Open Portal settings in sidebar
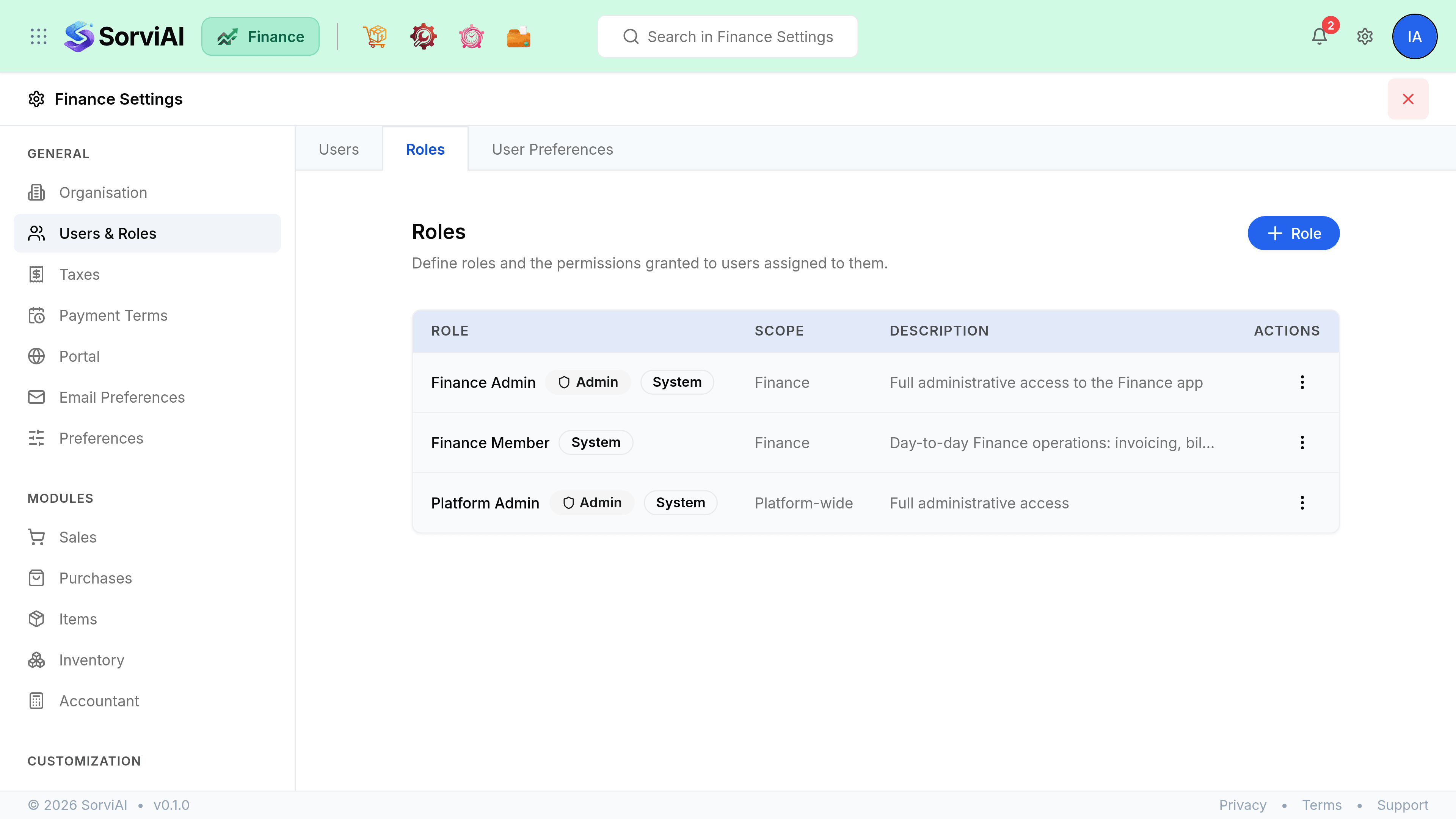The height and width of the screenshot is (819, 1456). coord(147,357)
